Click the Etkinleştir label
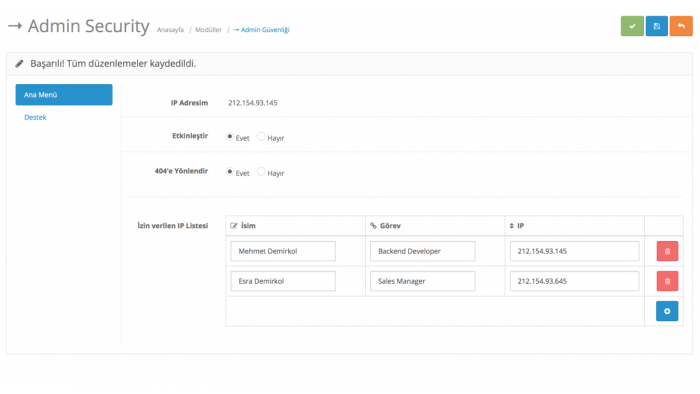Screen dimensions: 700x394 [190, 136]
